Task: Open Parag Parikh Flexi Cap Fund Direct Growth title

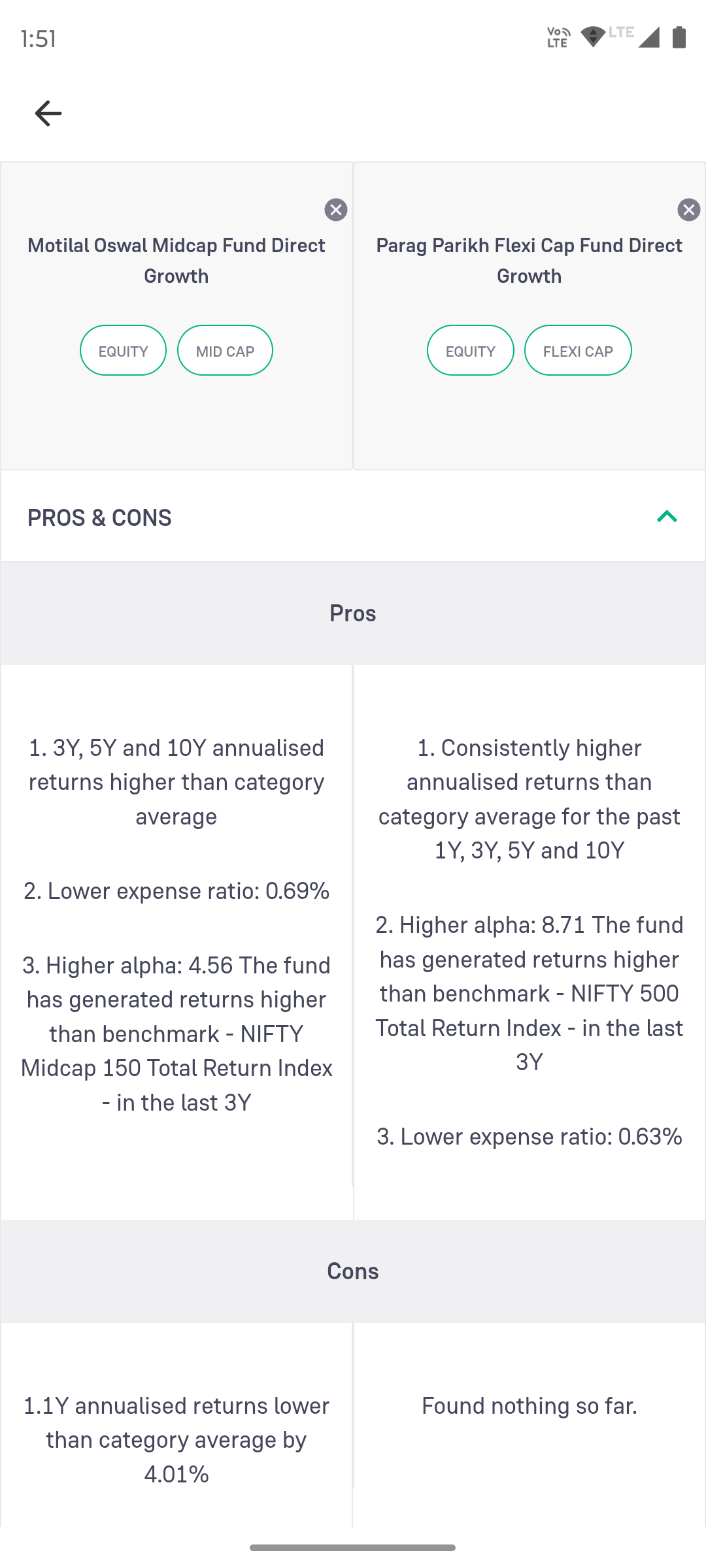Action: (529, 261)
